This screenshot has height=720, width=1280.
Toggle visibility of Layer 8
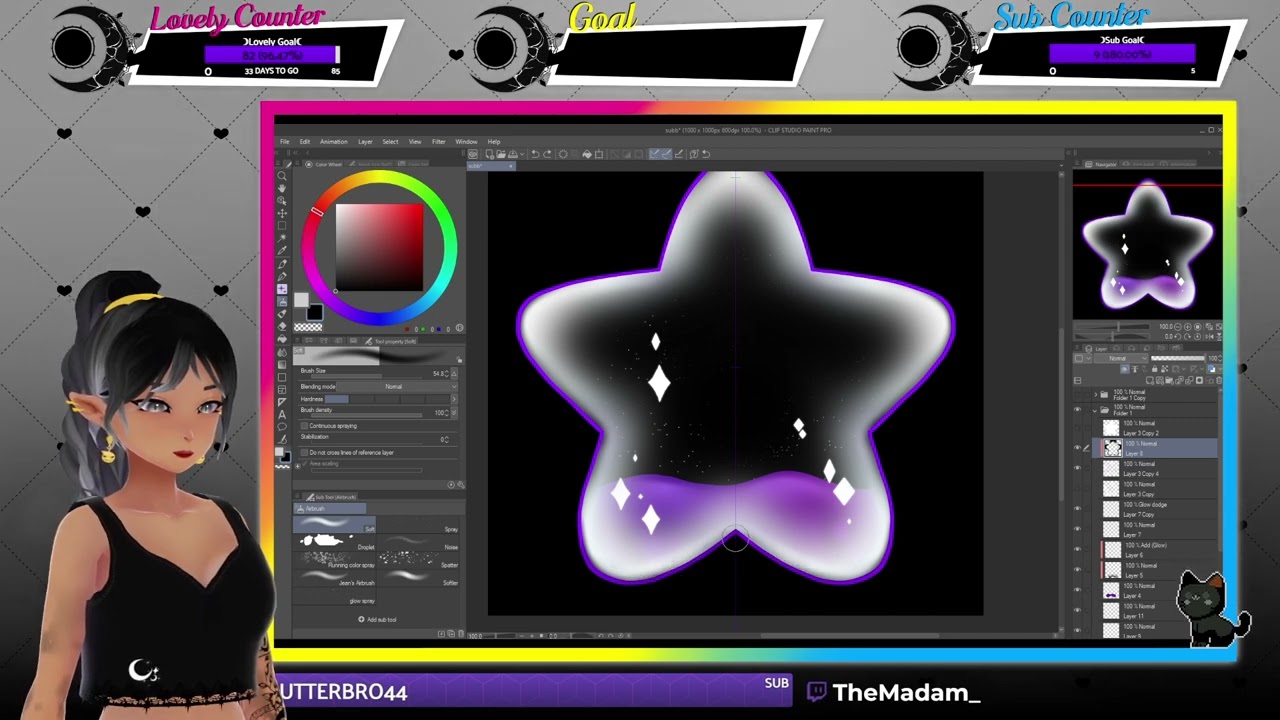point(1078,447)
